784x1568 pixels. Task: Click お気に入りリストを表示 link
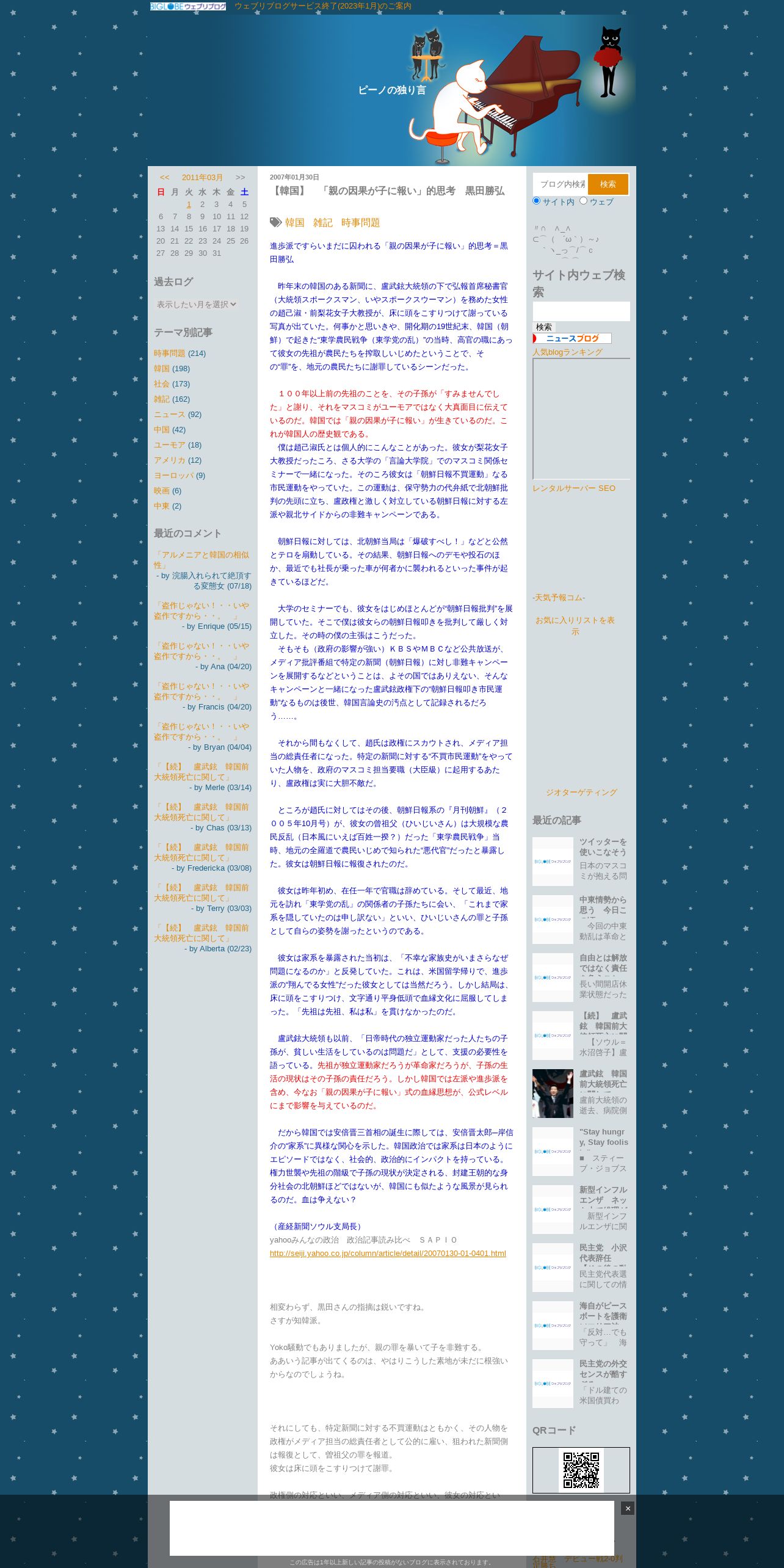575,626
